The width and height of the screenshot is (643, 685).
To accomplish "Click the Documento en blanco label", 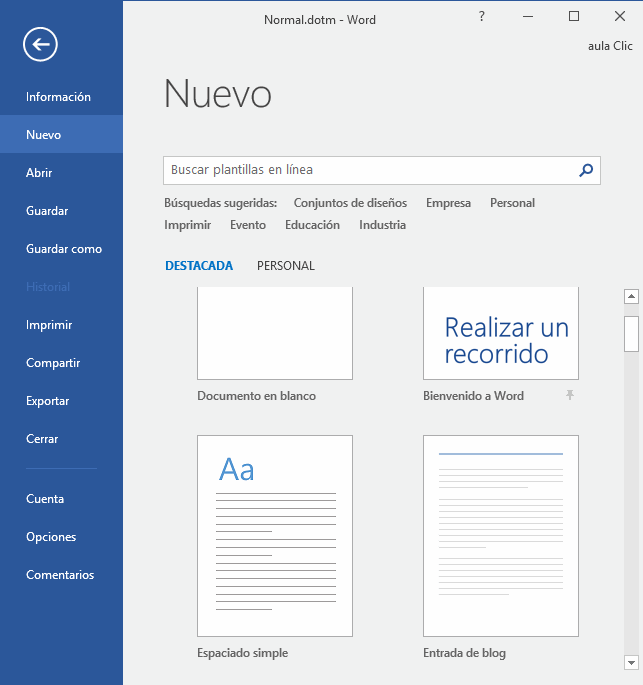I will (256, 396).
